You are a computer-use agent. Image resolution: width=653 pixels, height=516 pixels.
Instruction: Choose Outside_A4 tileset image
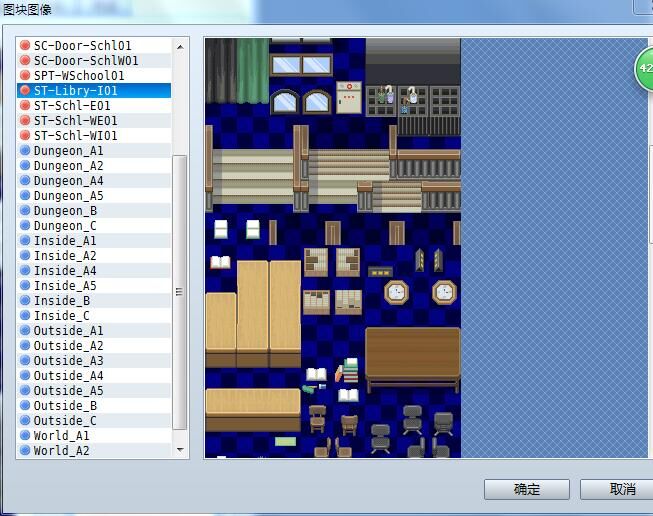pyautogui.click(x=94, y=375)
